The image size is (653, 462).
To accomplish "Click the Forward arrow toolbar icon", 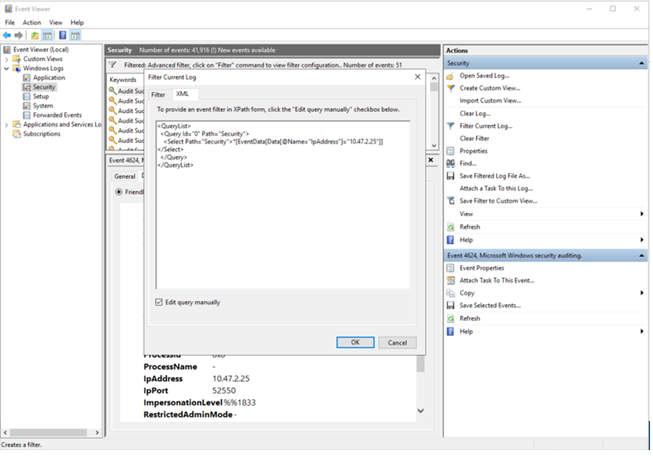I will click(18, 35).
